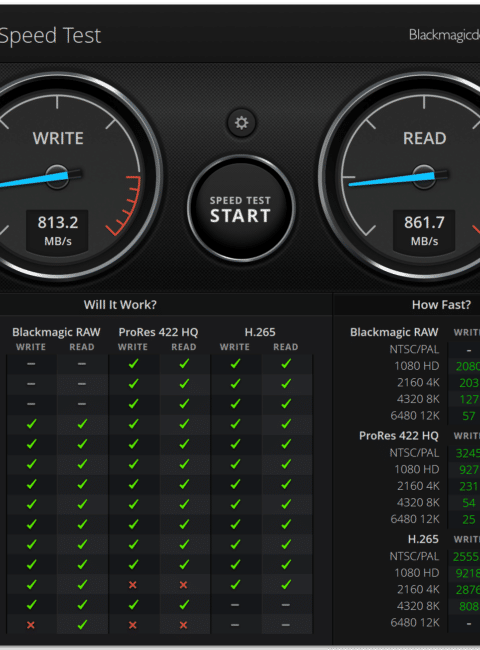Click the blue needle on the READ gauge
The height and width of the screenshot is (650, 480).
pos(392,179)
